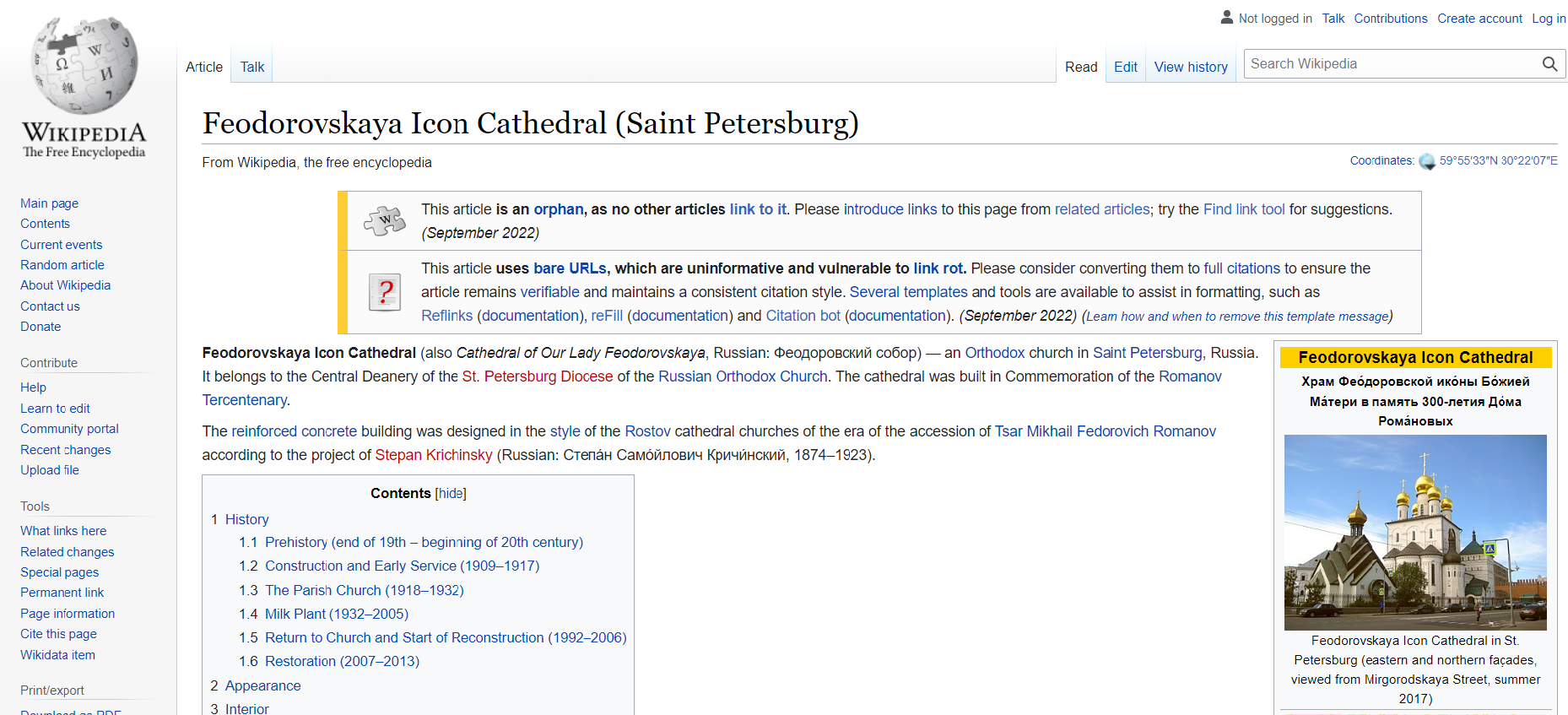Open Tsar Mikhail Fedorovich Romanov link

click(x=1106, y=431)
